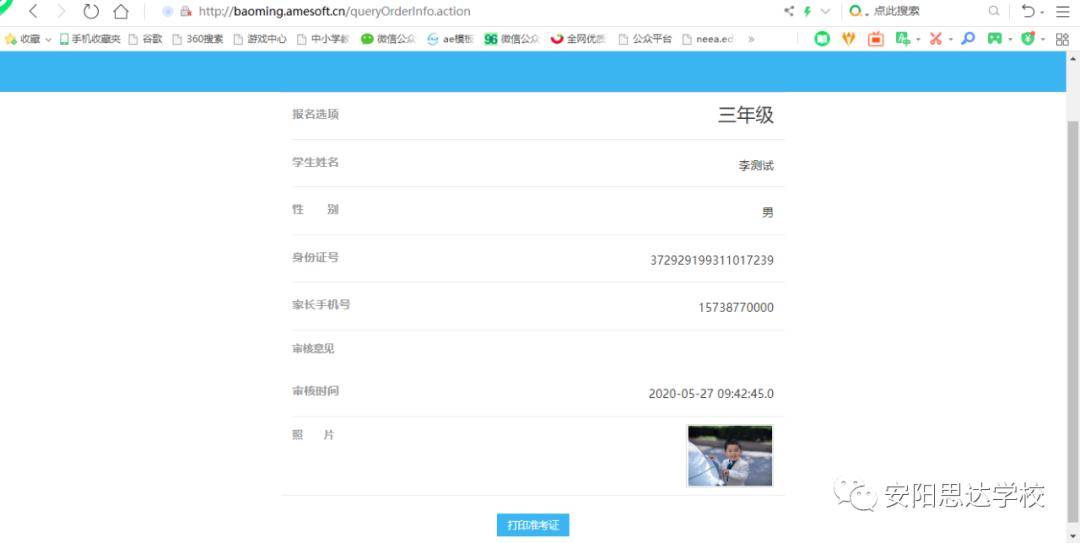
Task: Expand the hidden bookmarks overflow chevron
Action: pyautogui.click(x=751, y=39)
